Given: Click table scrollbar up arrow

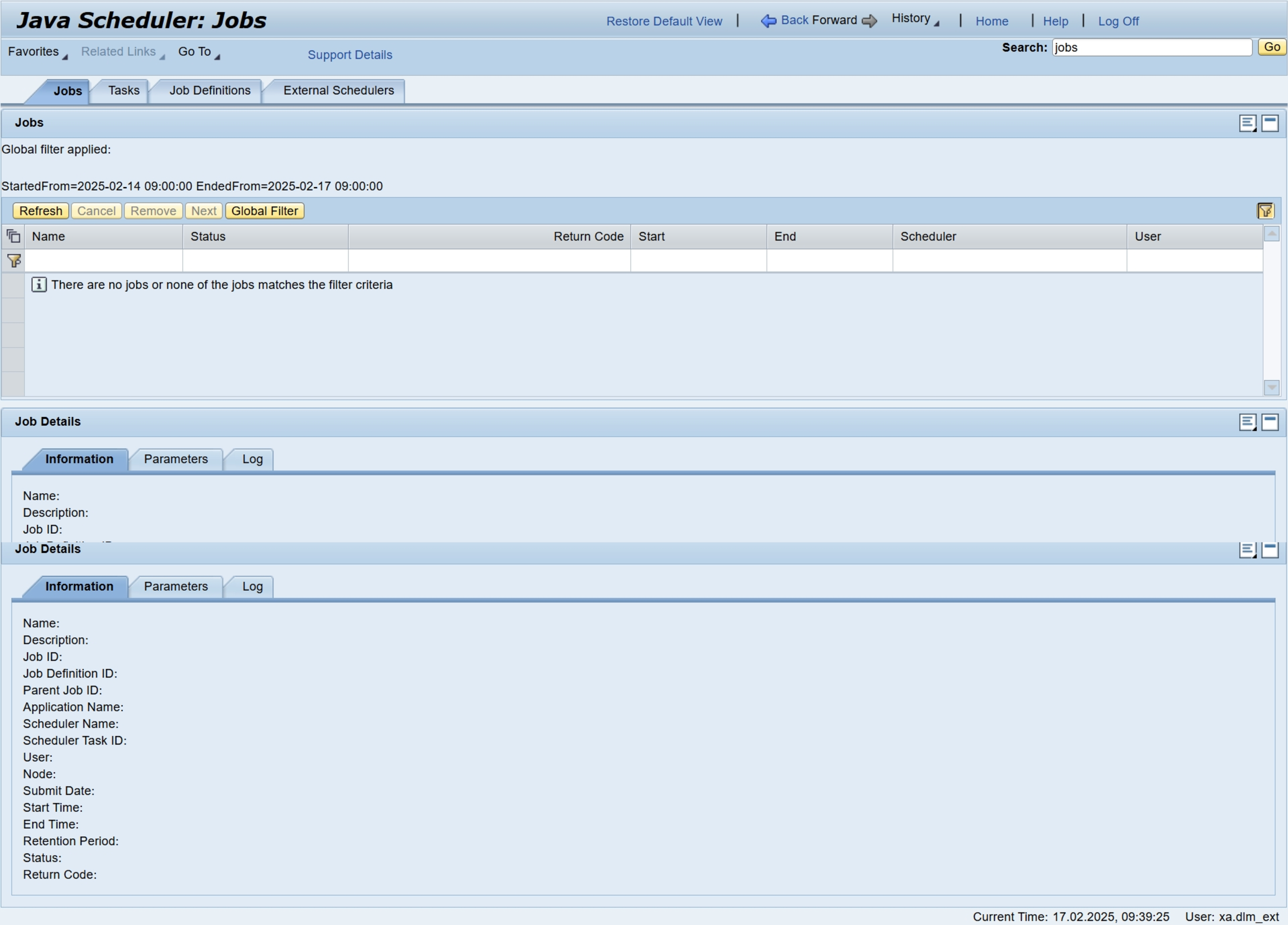Looking at the screenshot, I should pyautogui.click(x=1271, y=233).
